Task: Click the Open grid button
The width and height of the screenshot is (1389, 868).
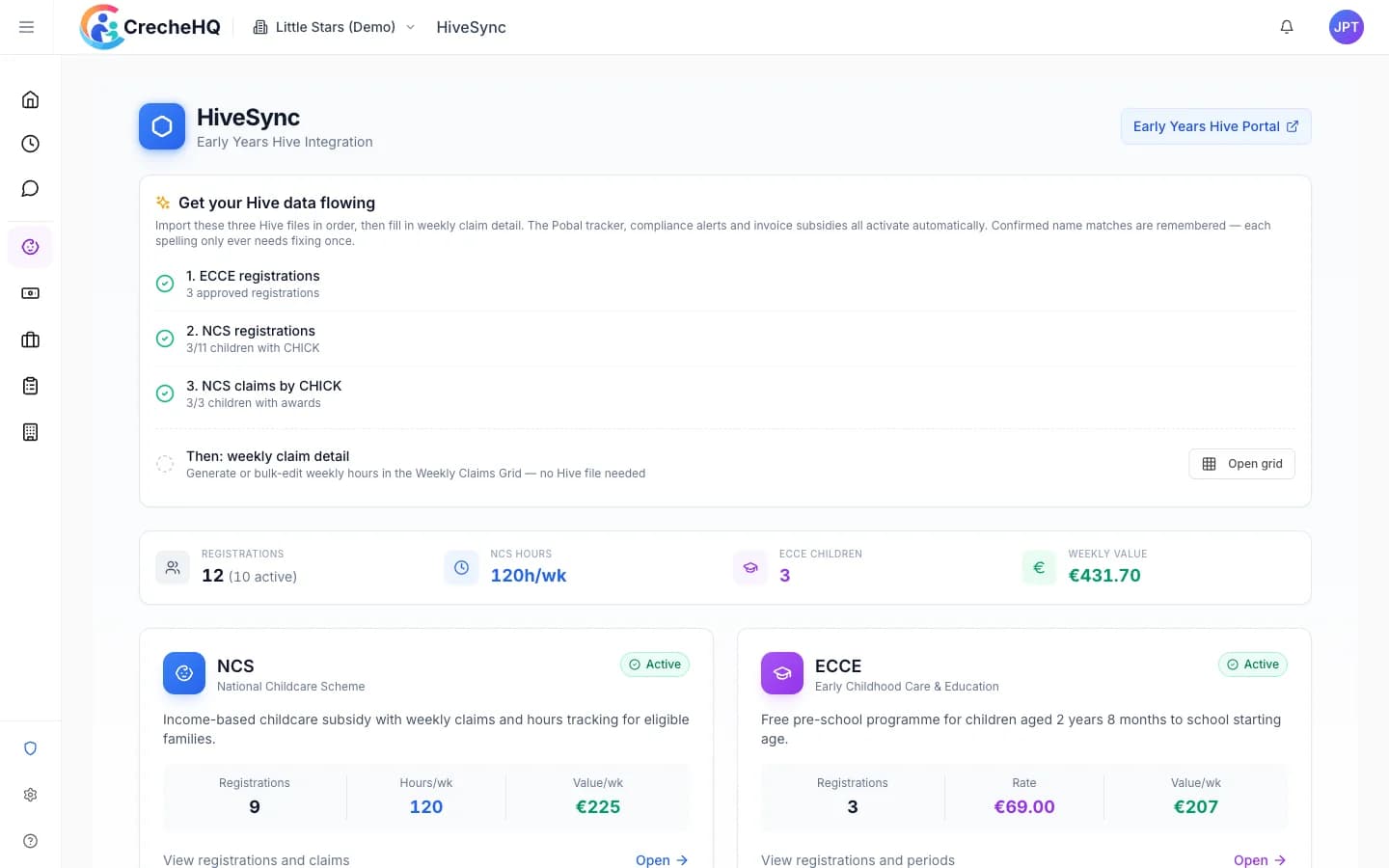Action: 1241,464
